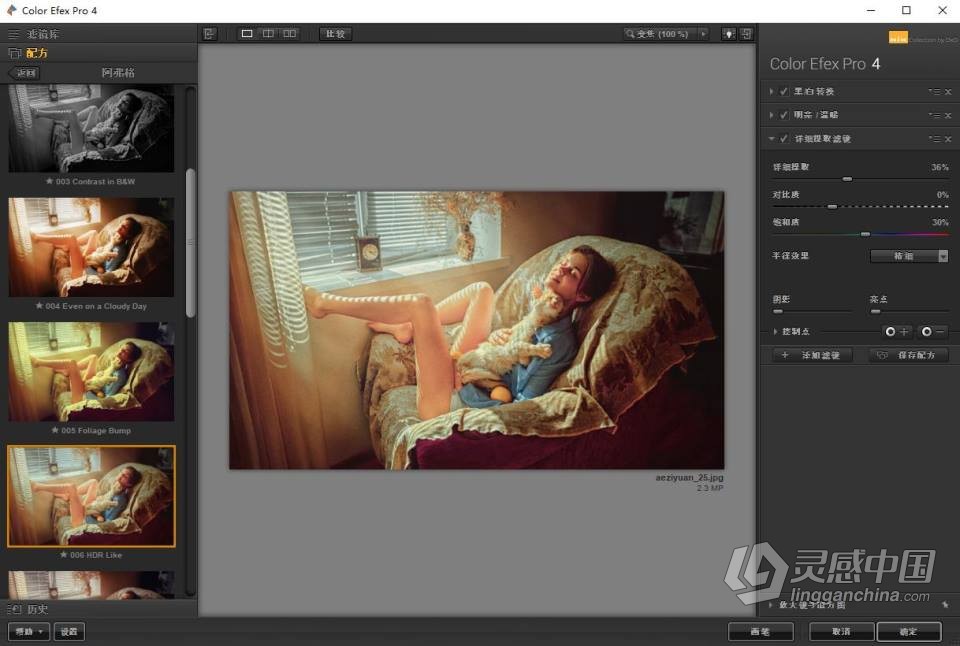Viewport: 960px width, 646px height.
Task: Click the 变焦 (100 %) zoom button
Action: pyautogui.click(x=661, y=34)
